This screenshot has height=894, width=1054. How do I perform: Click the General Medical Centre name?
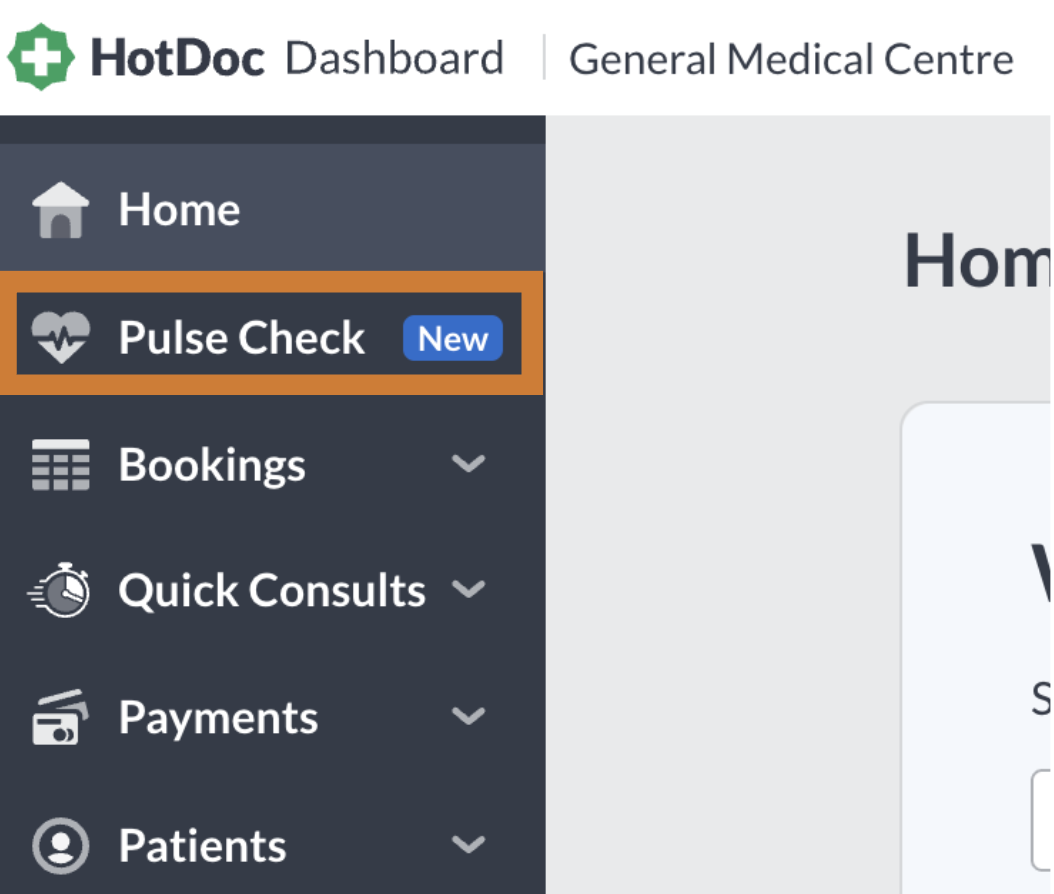point(791,59)
